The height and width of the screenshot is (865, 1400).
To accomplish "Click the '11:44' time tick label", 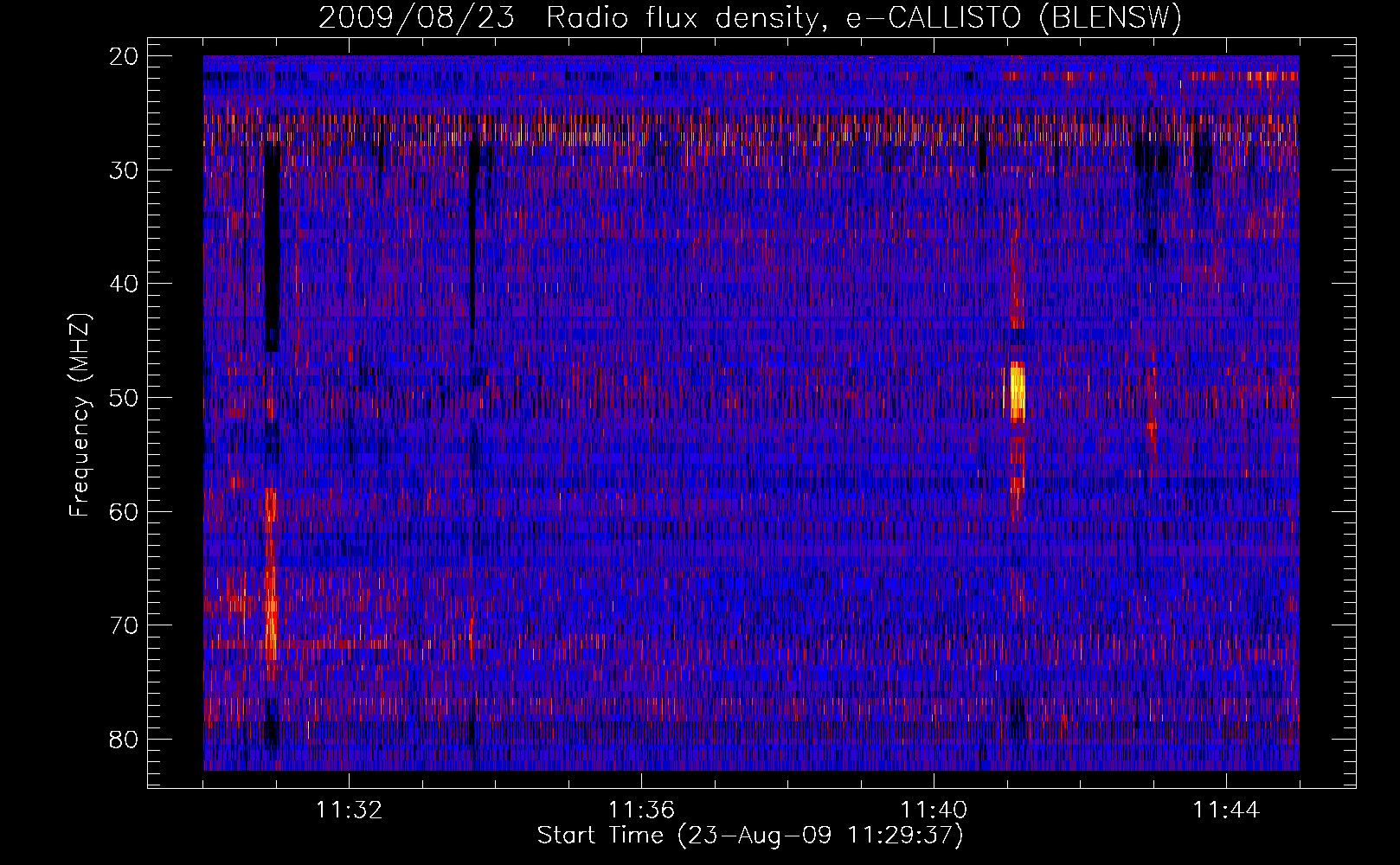I will (1226, 811).
